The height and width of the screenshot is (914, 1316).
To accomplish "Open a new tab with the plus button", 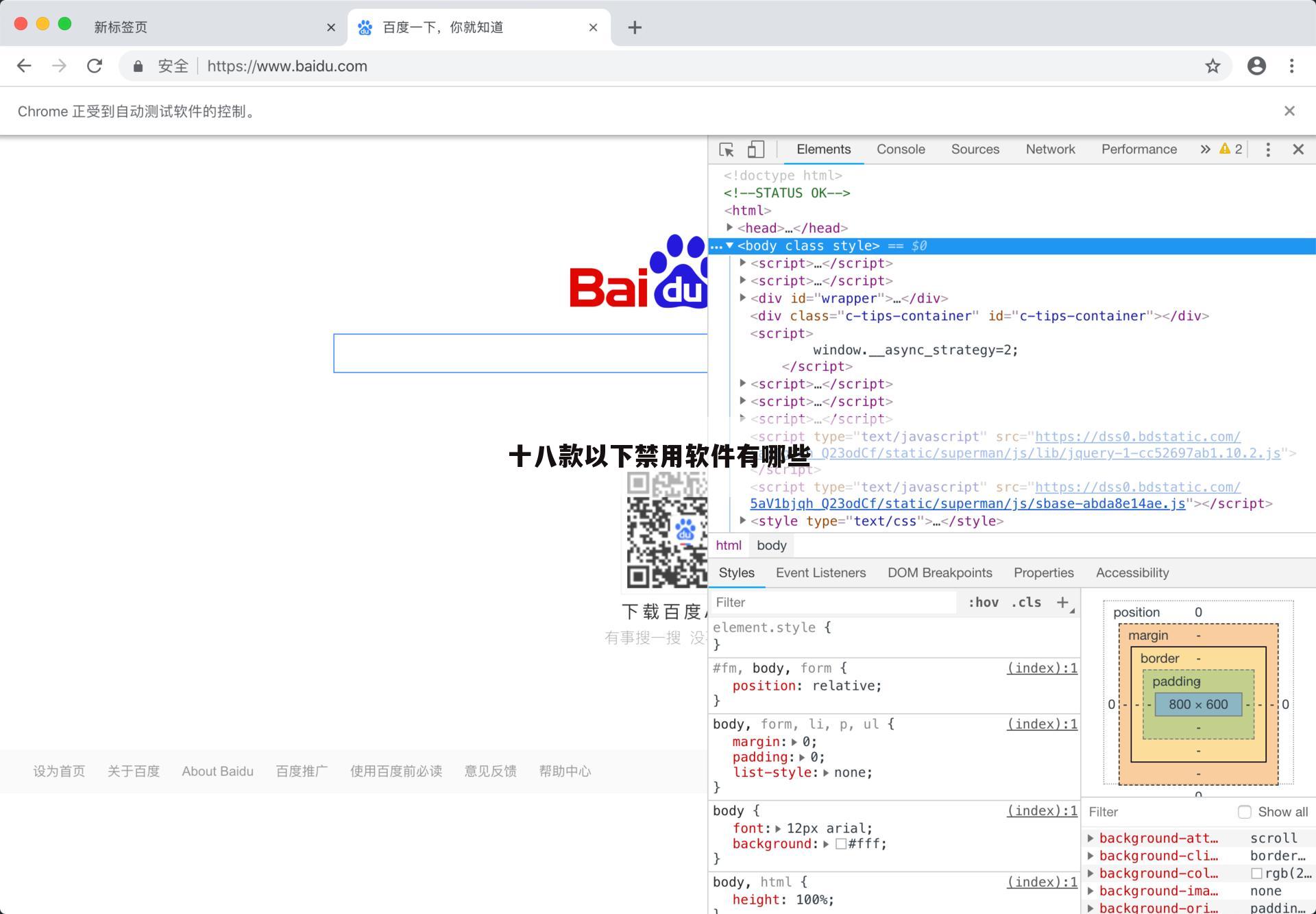I will tap(635, 27).
